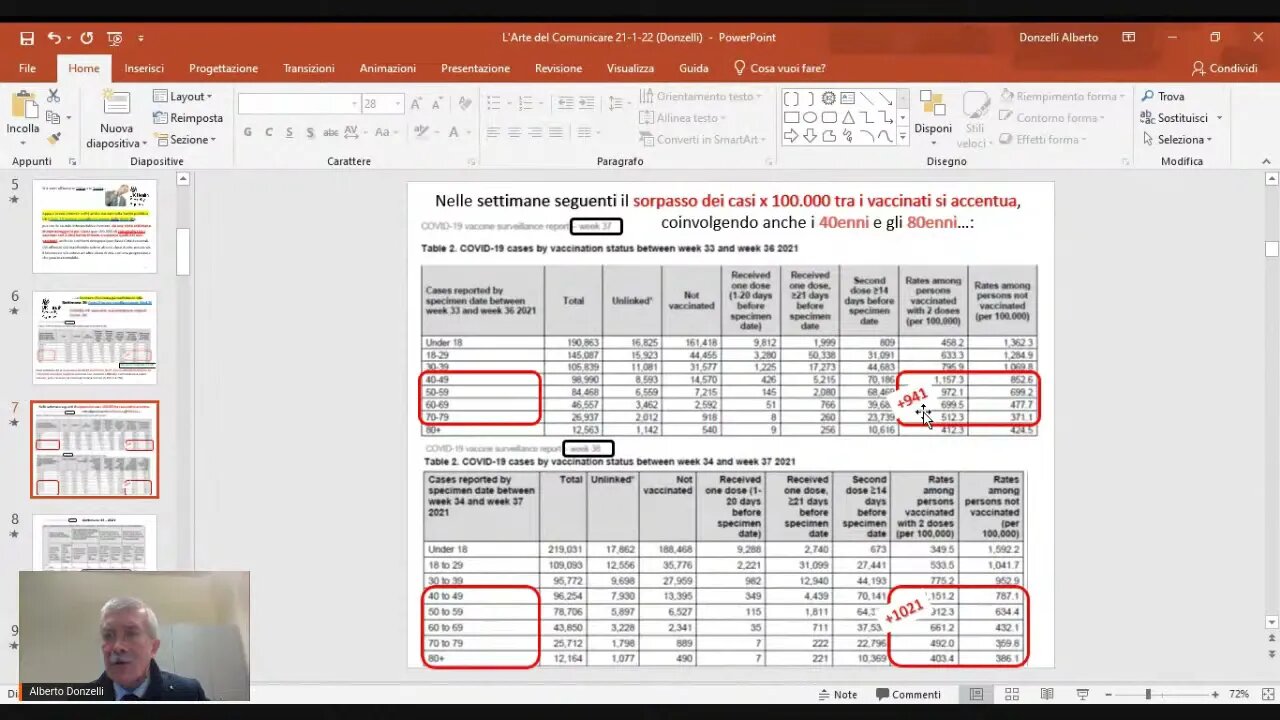1280x720 pixels.
Task: Redo the last action with the repeat arrow
Action: click(87, 38)
